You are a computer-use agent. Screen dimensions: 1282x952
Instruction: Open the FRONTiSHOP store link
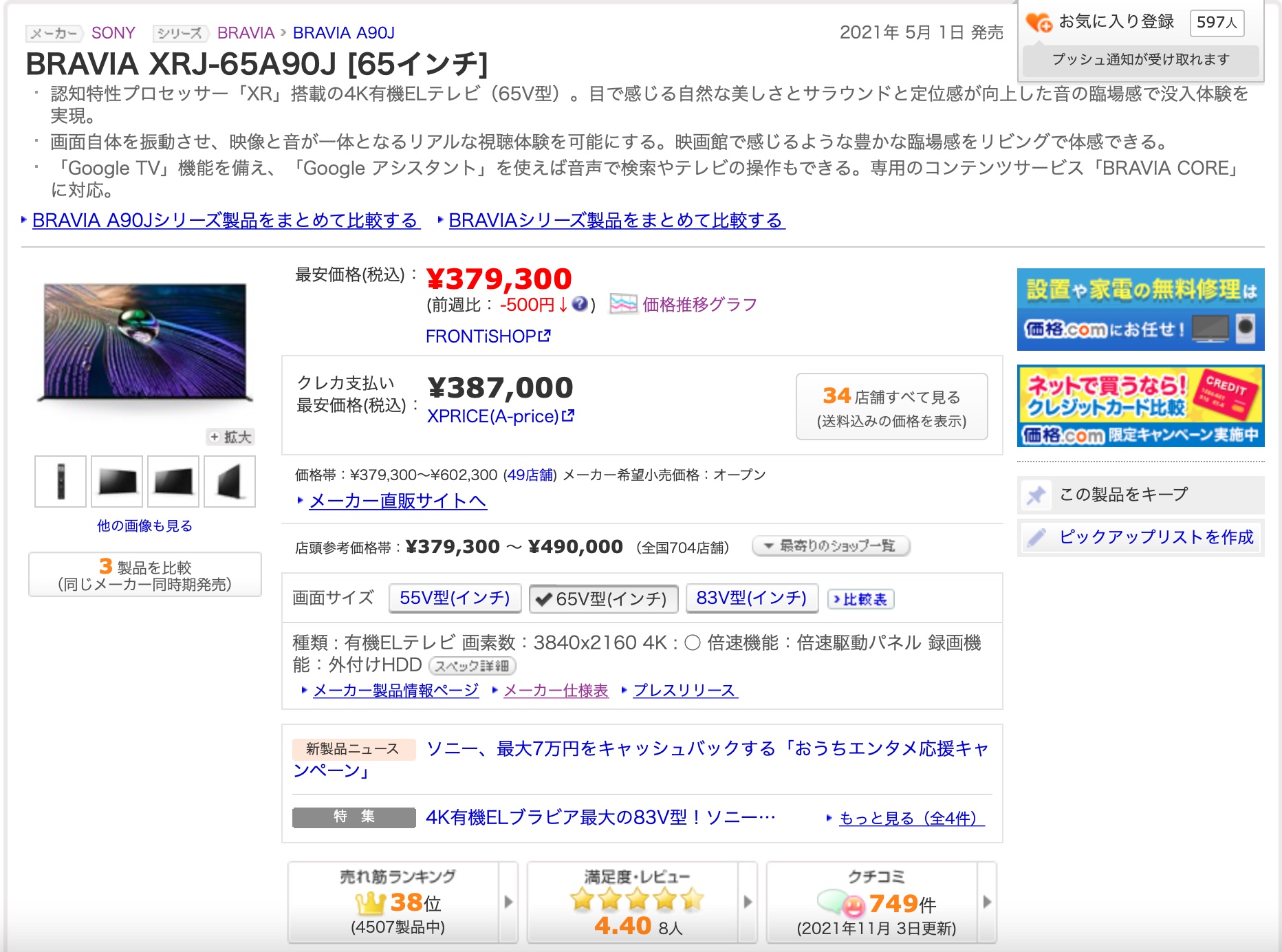481,336
